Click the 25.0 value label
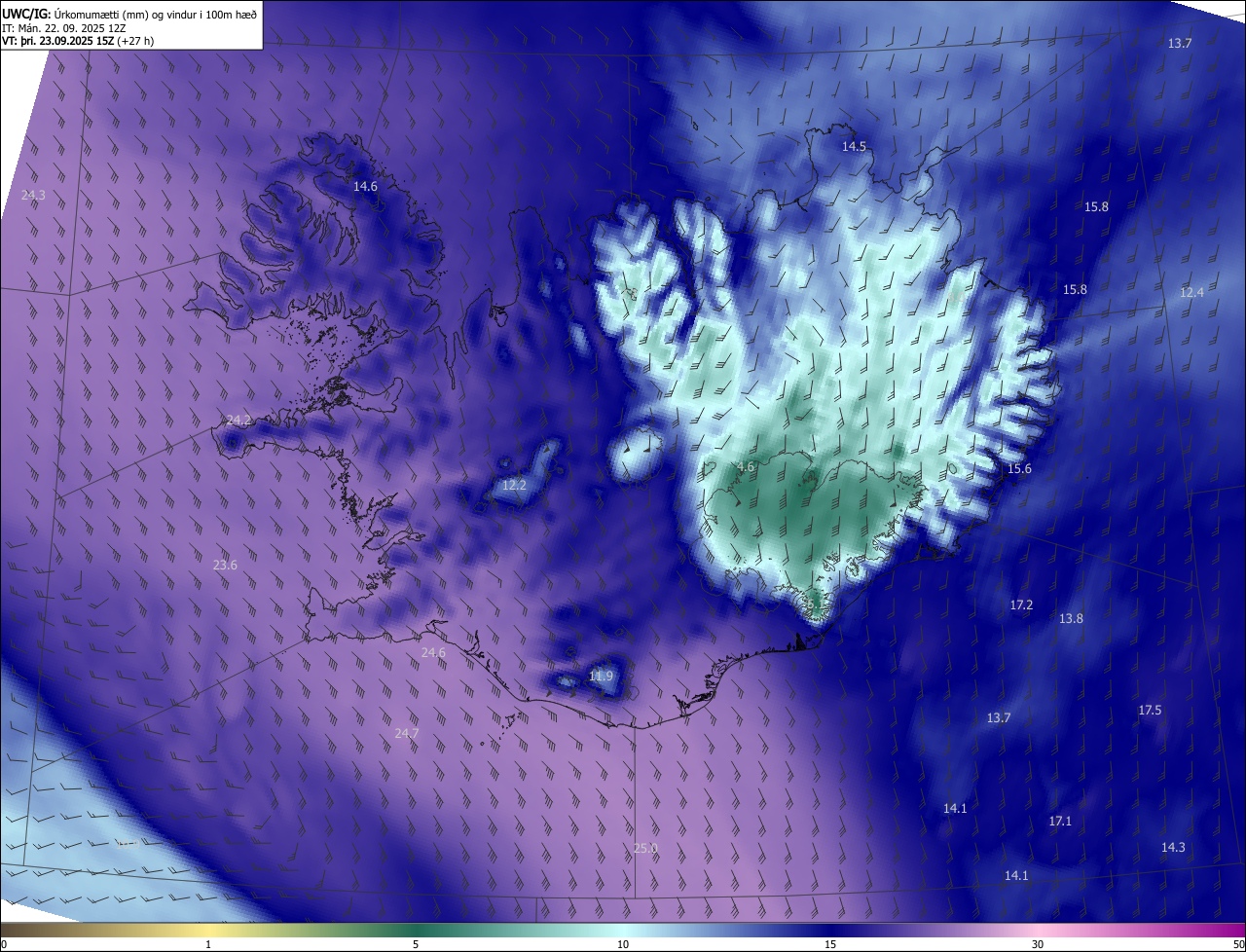This screenshot has width=1246, height=952. point(645,849)
